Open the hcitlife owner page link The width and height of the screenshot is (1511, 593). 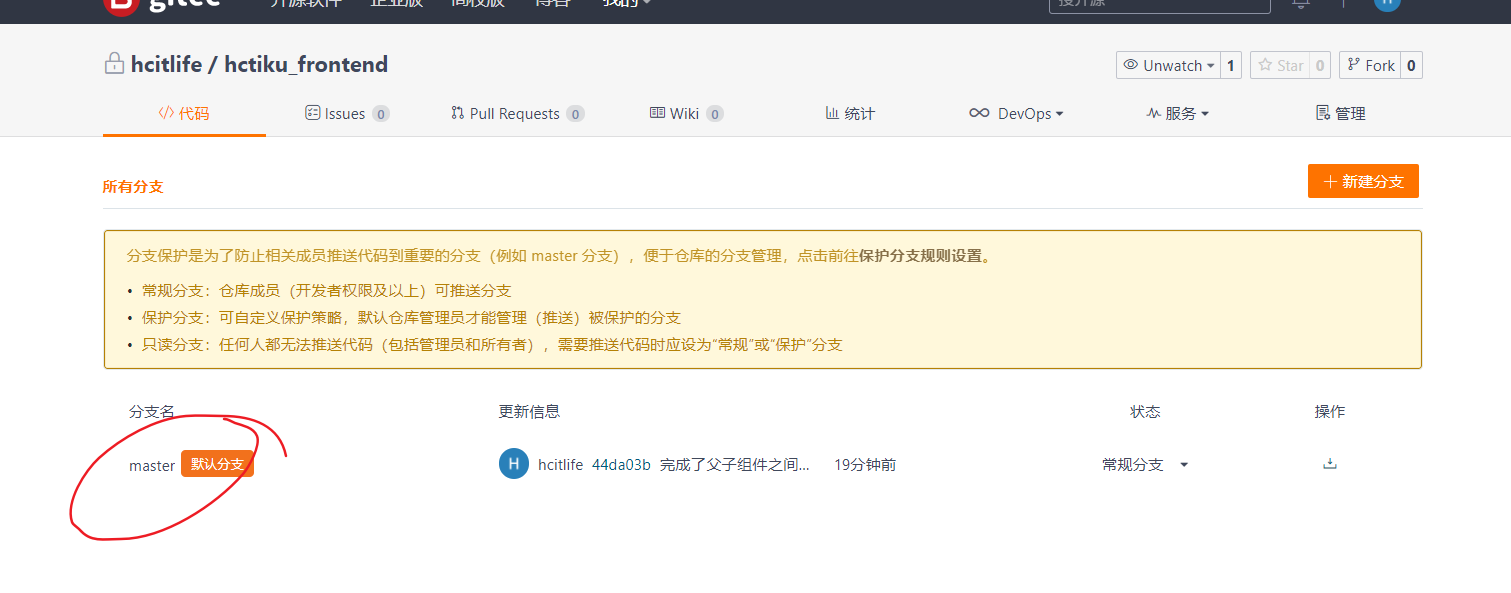[x=167, y=64]
